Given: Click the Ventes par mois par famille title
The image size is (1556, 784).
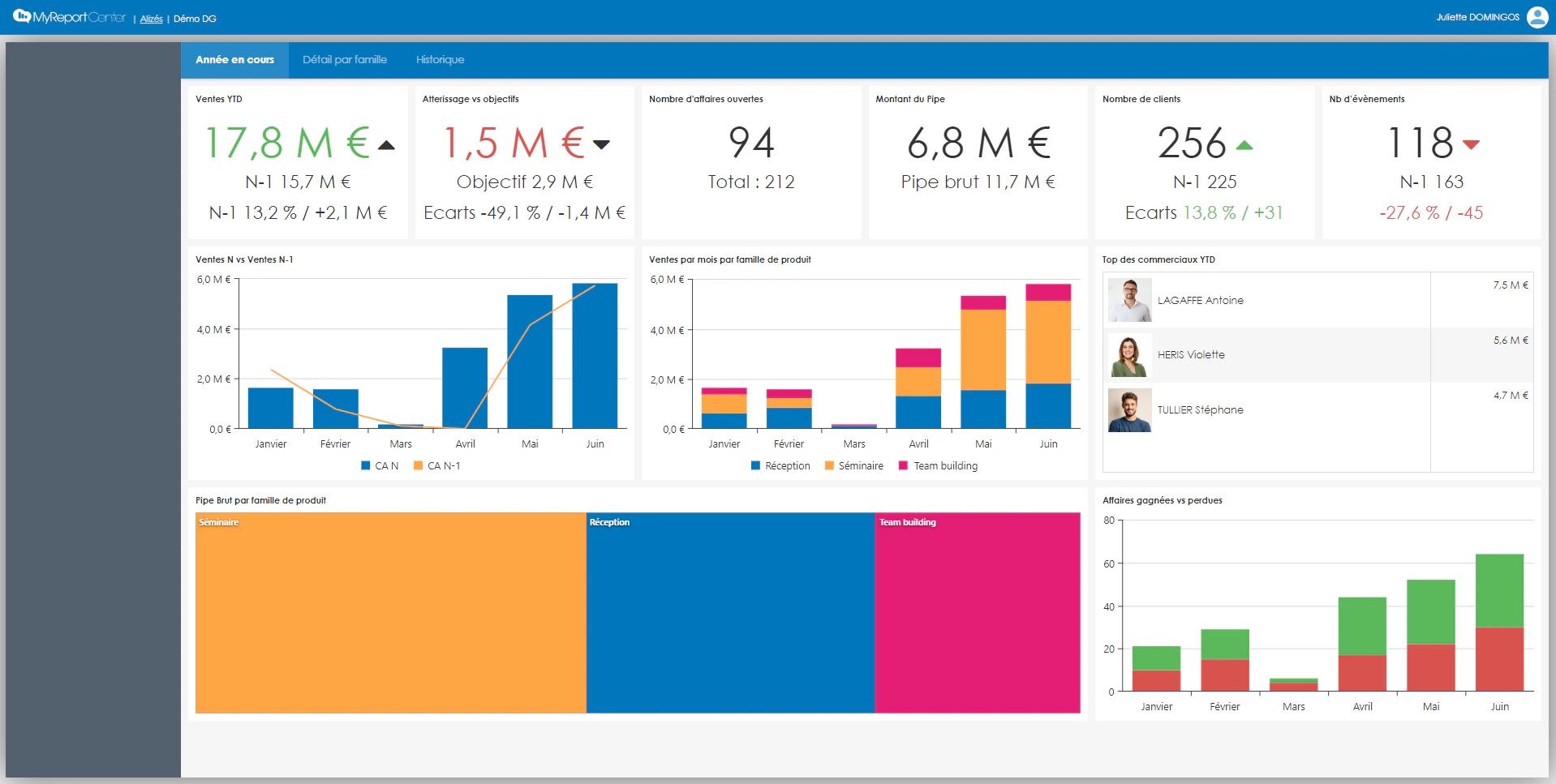Looking at the screenshot, I should 730,259.
